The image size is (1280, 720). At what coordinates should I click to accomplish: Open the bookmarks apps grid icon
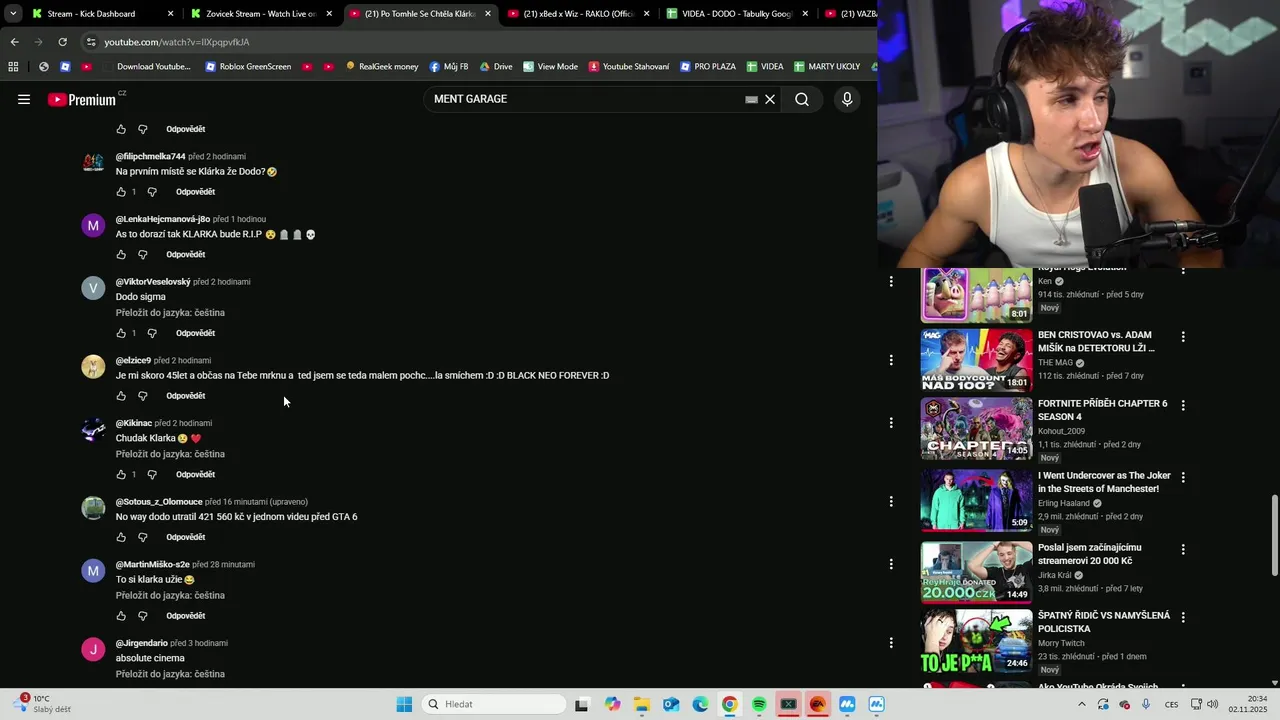point(13,67)
